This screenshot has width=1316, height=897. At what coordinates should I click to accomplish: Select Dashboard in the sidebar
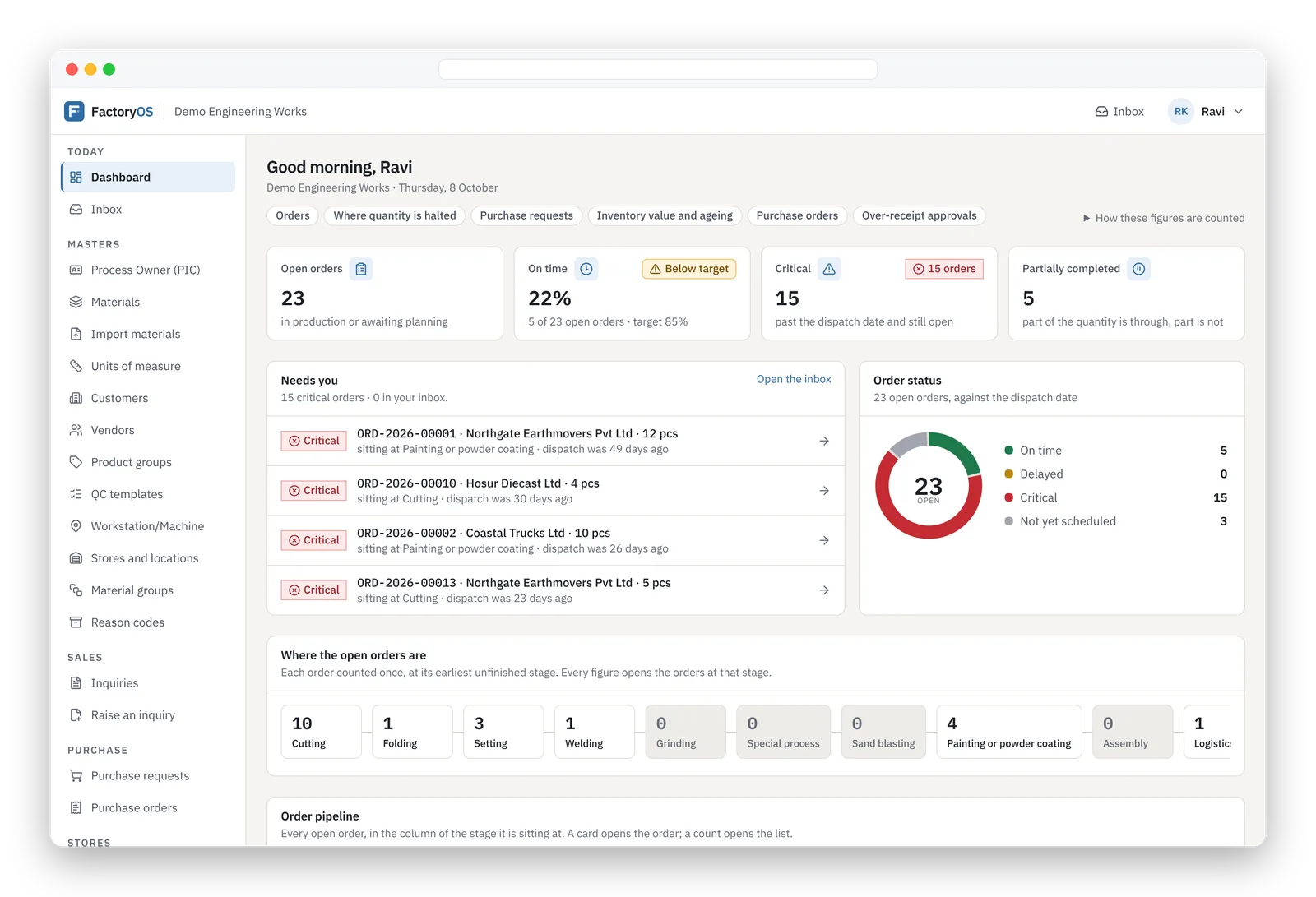pos(148,177)
